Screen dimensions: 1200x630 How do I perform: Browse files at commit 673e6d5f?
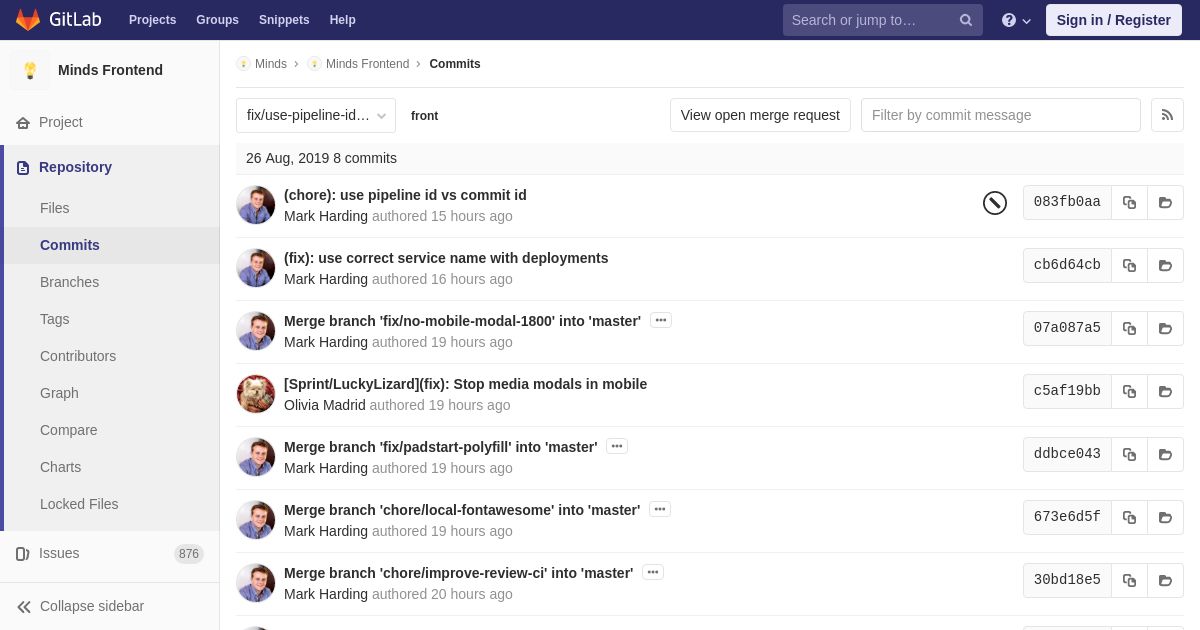coord(1165,517)
